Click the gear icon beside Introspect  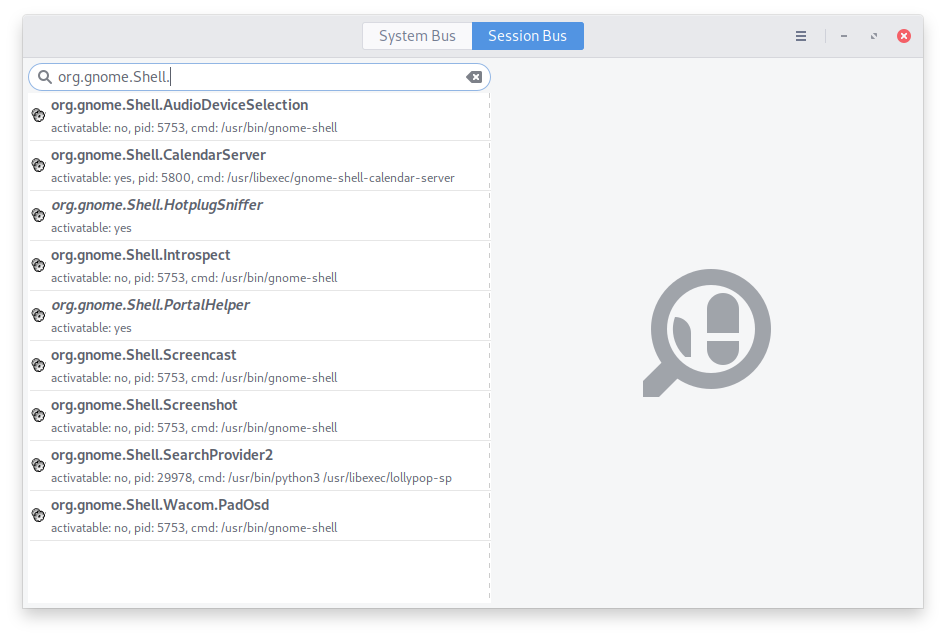[x=38, y=265]
